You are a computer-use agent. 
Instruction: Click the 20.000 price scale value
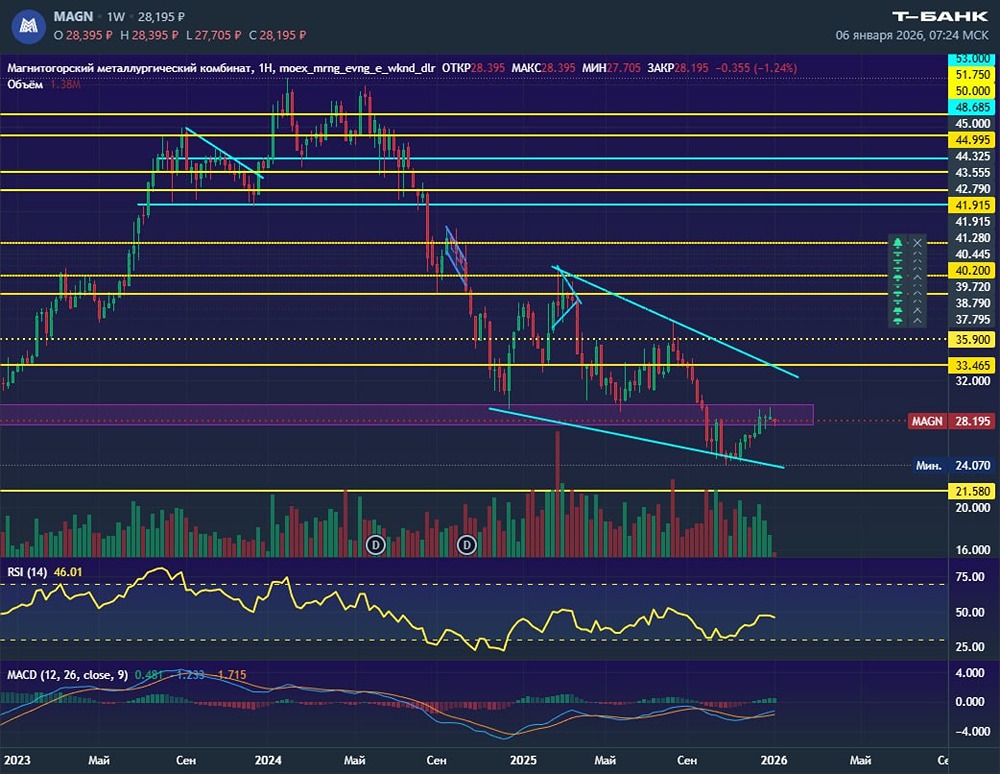pos(973,507)
